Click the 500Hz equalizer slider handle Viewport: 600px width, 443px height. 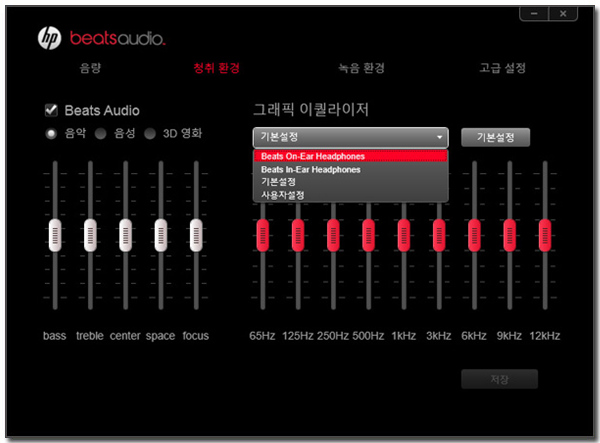click(368, 235)
